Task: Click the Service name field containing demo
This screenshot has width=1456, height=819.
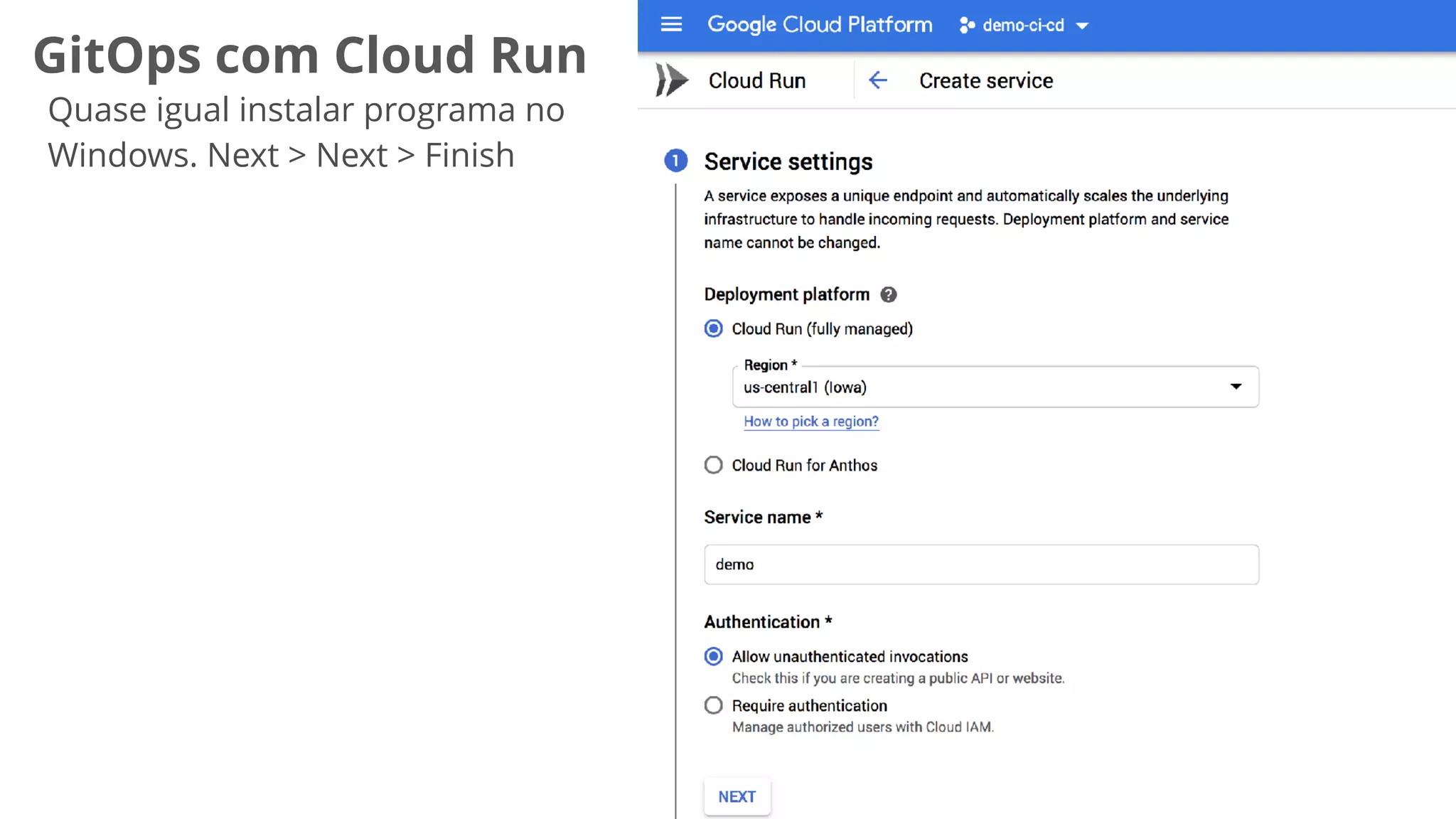Action: 981,564
